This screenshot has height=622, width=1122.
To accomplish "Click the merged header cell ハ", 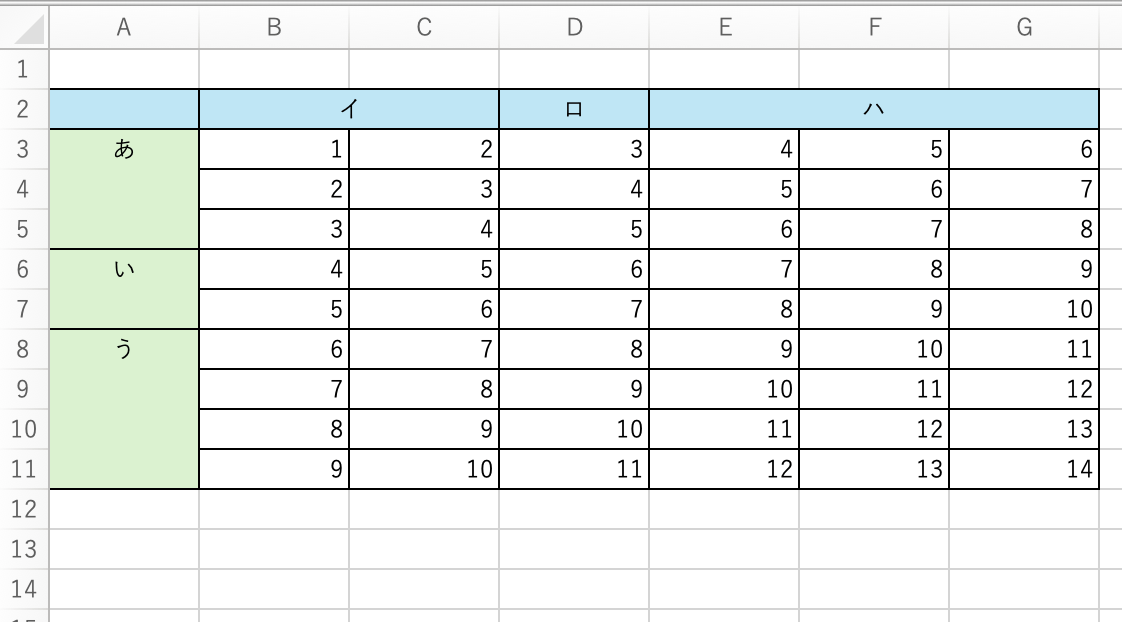I will [x=874, y=109].
